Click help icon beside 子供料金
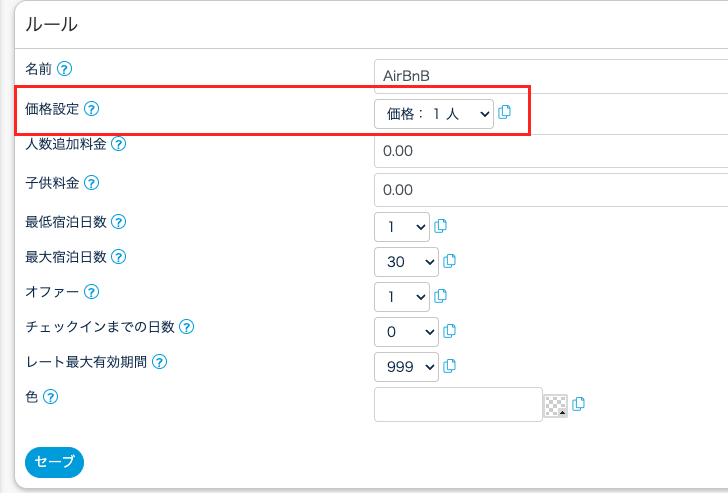This screenshot has width=728, height=493. [92, 183]
